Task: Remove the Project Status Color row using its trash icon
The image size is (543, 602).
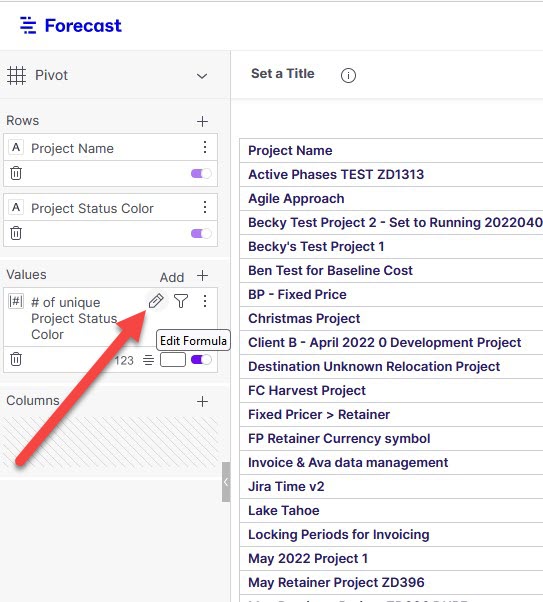Action: click(x=16, y=233)
